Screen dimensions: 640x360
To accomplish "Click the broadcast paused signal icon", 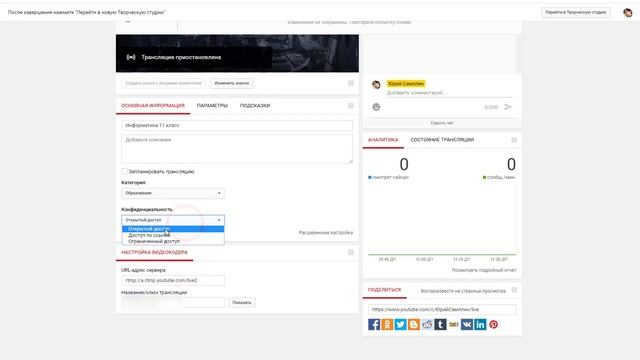I will pos(131,57).
